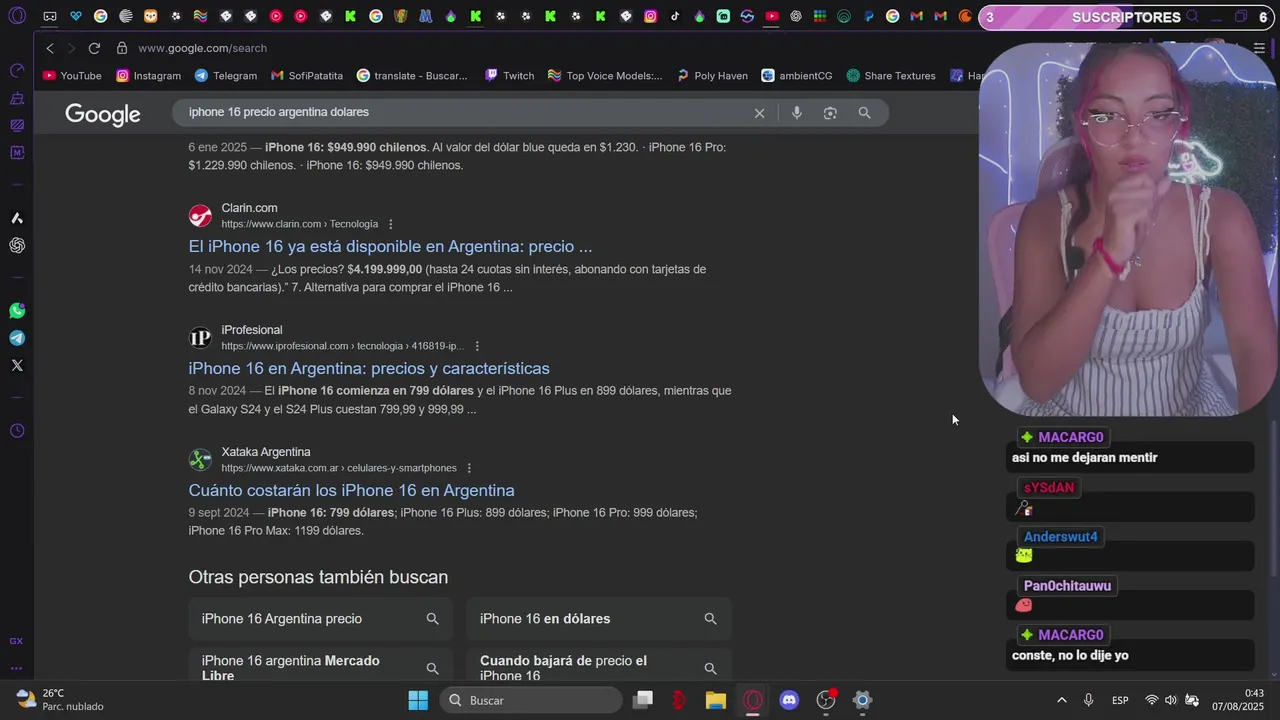Open 'Cuánto costarán los iPhone 16 en Argentina'
Viewport: 1280px width, 720px height.
pos(351,490)
